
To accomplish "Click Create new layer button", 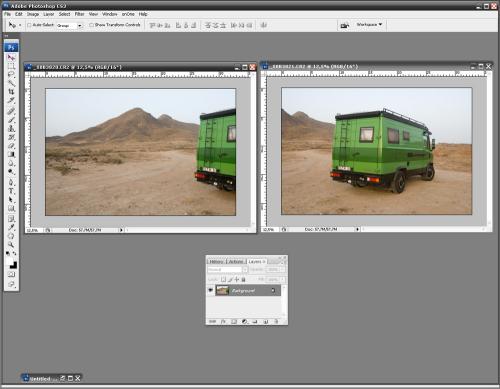I will pyautogui.click(x=266, y=322).
